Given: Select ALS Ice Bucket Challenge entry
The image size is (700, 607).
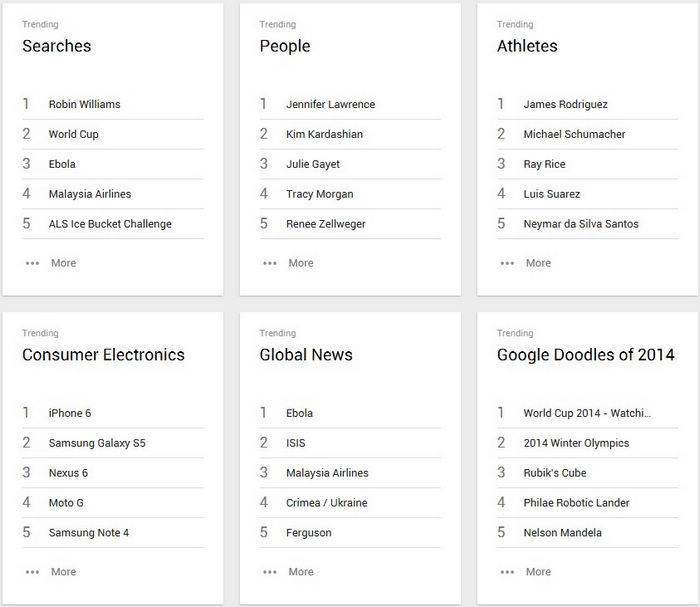Looking at the screenshot, I should [x=110, y=224].
